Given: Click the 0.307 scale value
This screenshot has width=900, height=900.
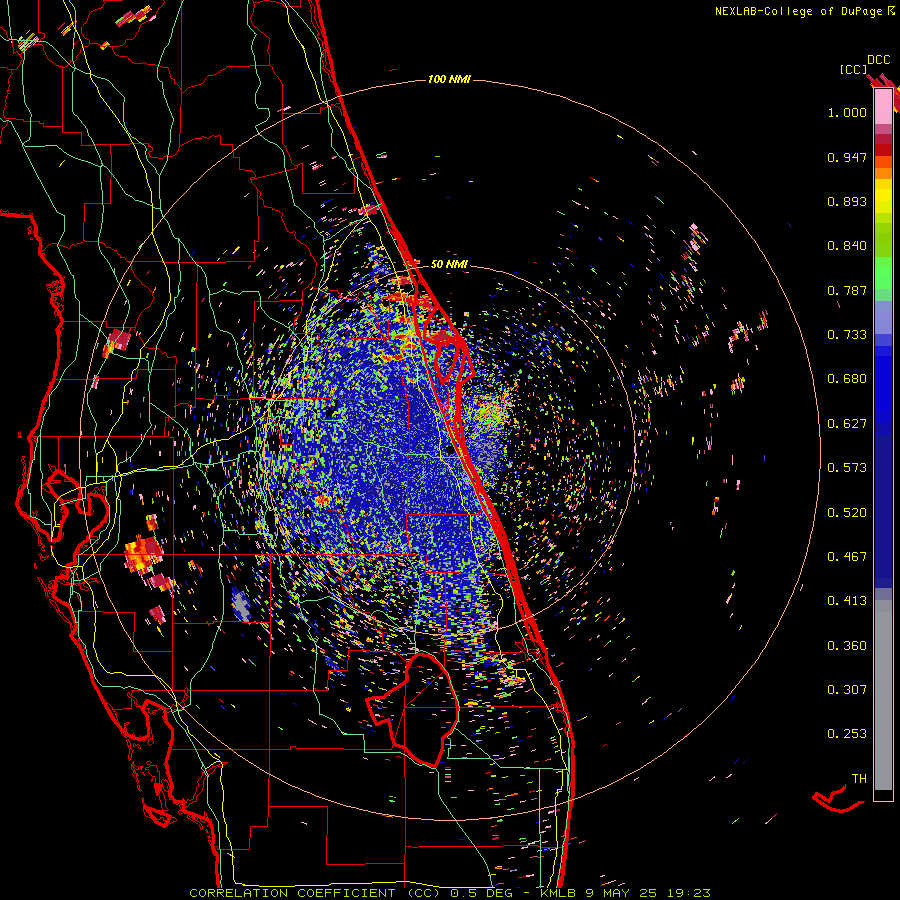Looking at the screenshot, I should click(847, 690).
